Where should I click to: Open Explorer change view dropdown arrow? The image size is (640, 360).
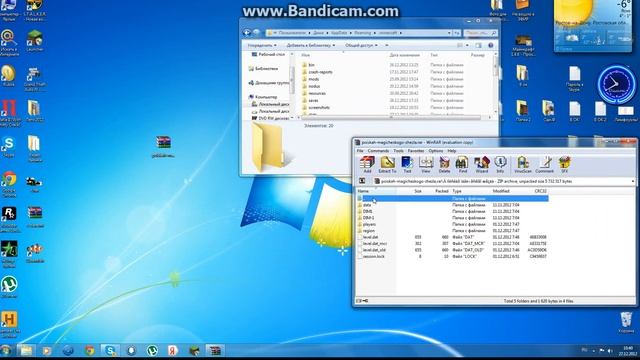coord(467,45)
